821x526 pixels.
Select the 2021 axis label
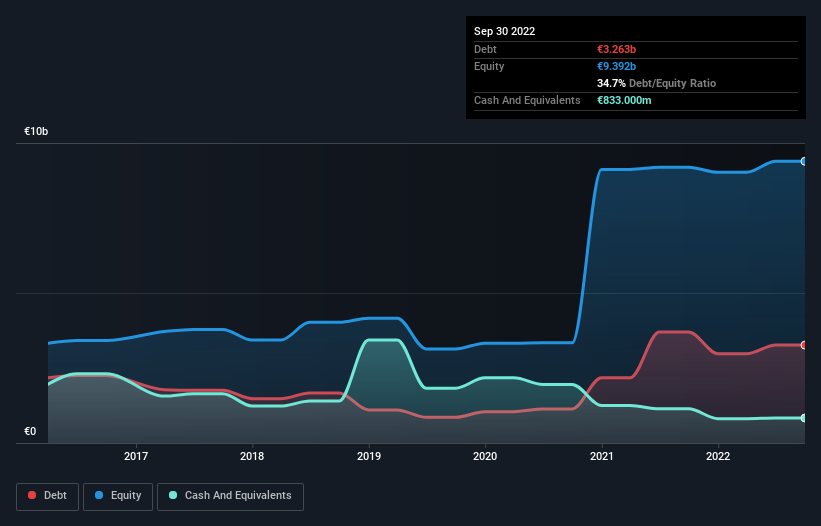[x=602, y=456]
